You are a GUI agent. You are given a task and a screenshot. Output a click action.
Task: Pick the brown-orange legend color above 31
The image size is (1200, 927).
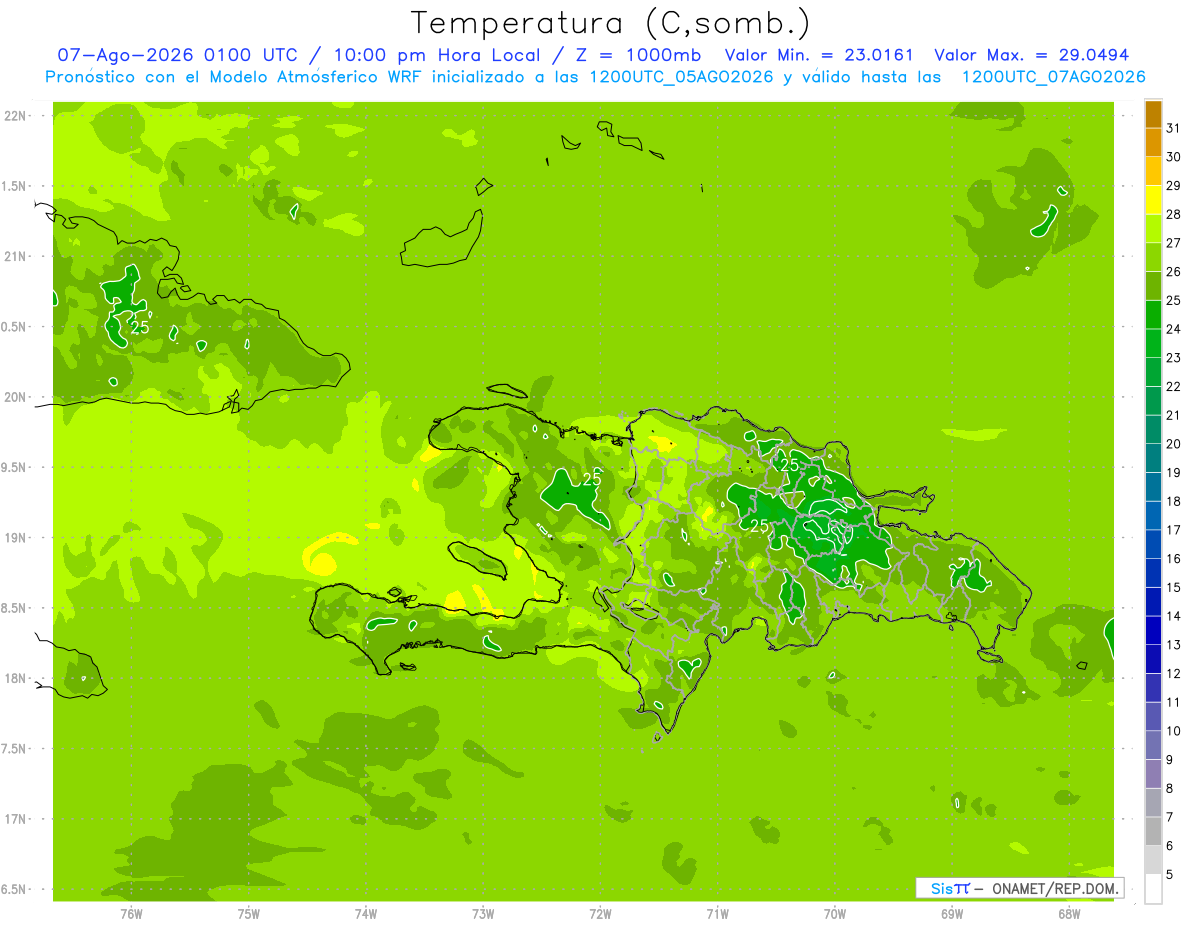tap(1153, 114)
